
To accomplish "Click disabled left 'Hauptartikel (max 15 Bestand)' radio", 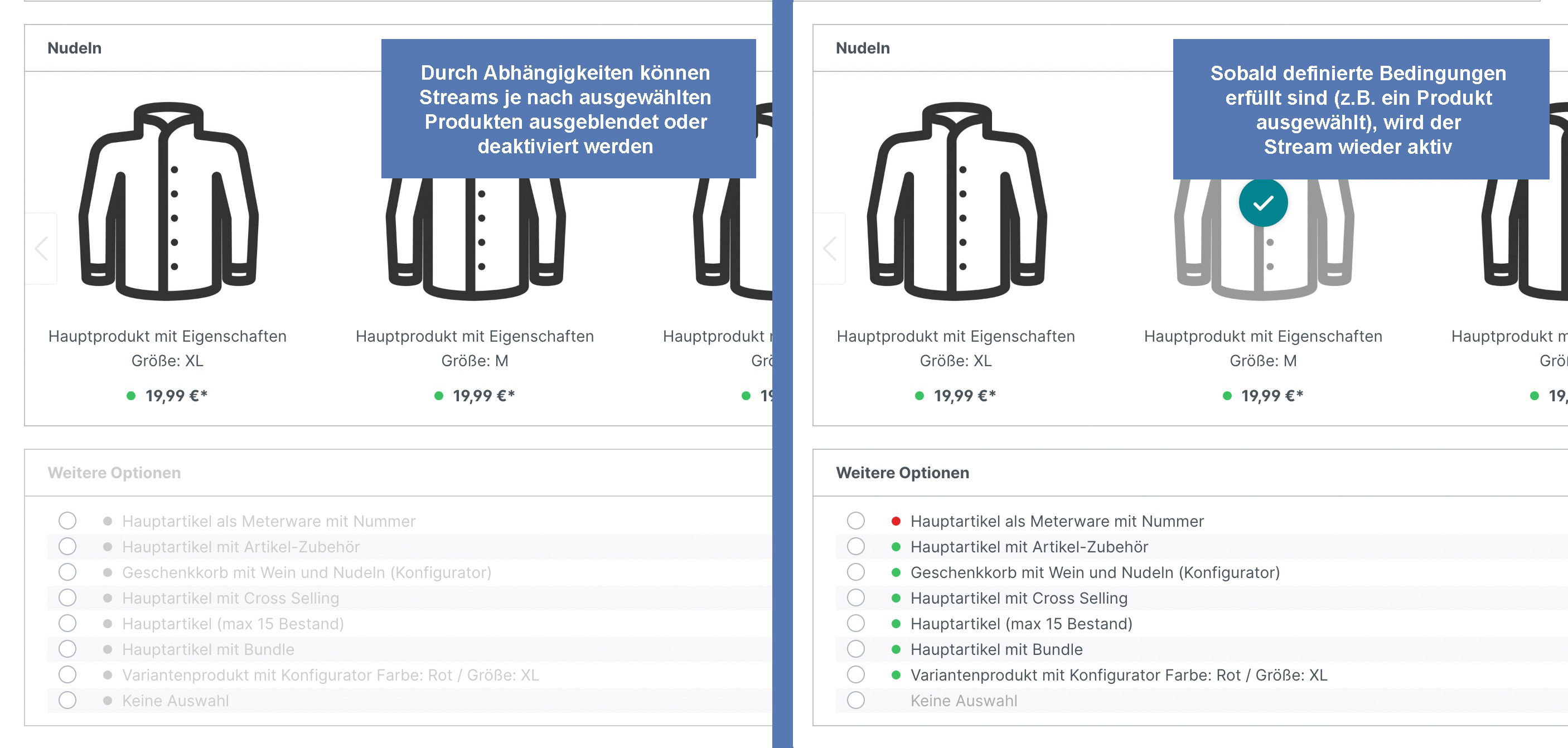I will click(67, 623).
